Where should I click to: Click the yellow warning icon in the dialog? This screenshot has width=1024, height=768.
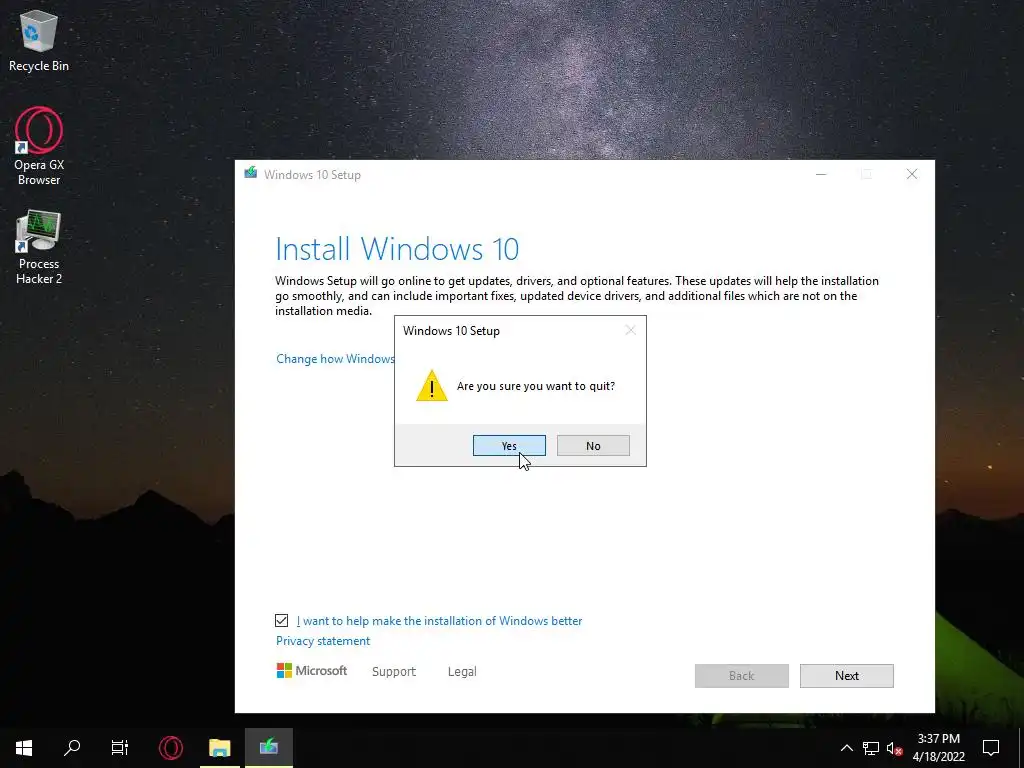432,385
